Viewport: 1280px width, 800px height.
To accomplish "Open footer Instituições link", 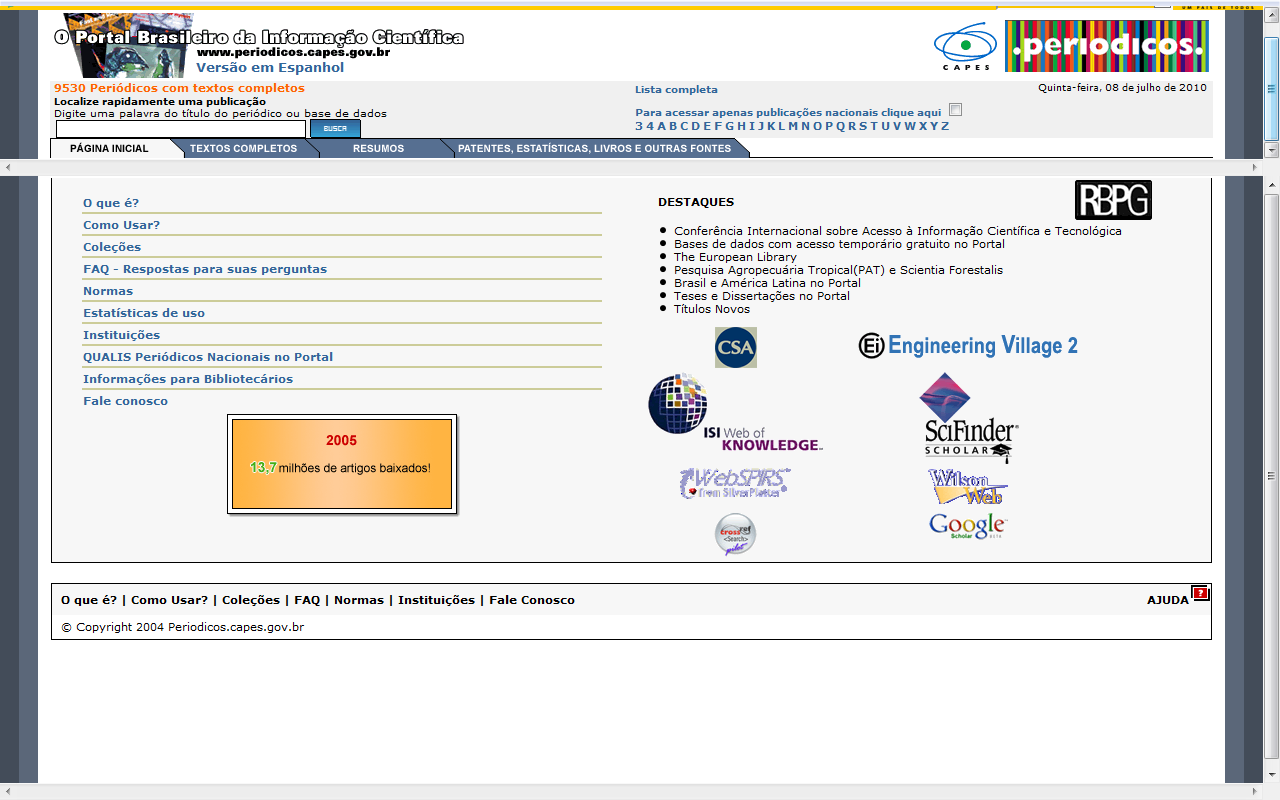I will [x=436, y=600].
